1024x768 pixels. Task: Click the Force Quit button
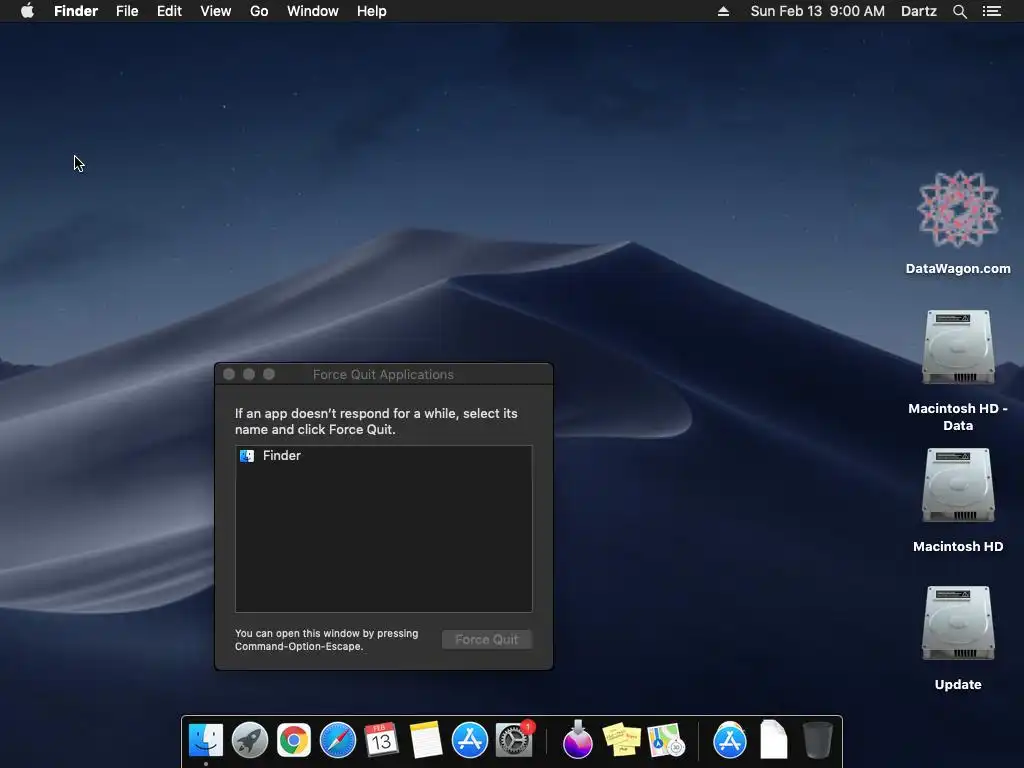point(487,639)
